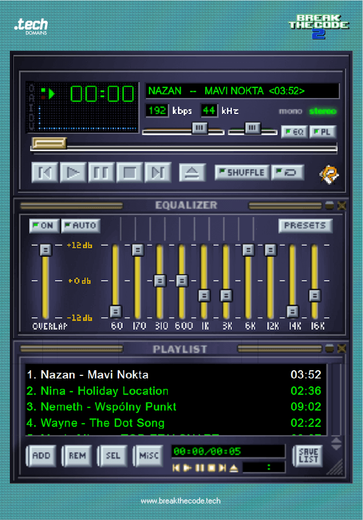
Task: Click the Previous Track button in main transport
Action: click(45, 172)
